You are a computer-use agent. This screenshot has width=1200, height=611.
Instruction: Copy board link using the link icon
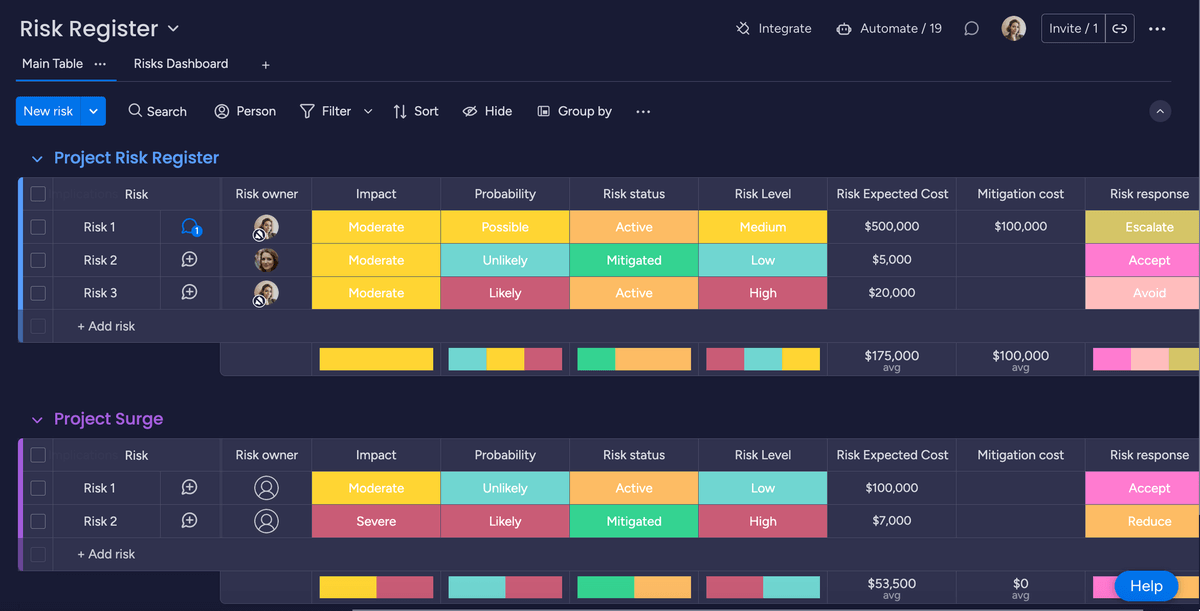pyautogui.click(x=1120, y=28)
